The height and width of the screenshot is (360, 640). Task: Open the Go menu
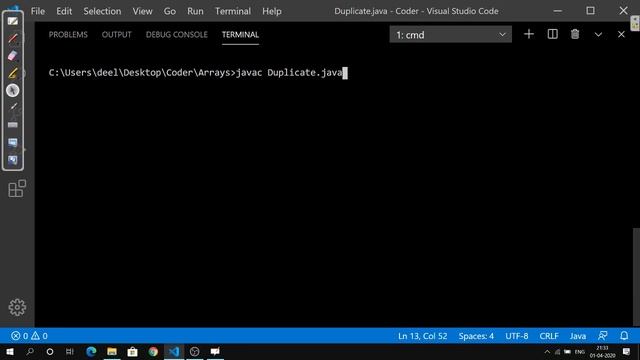tap(170, 11)
